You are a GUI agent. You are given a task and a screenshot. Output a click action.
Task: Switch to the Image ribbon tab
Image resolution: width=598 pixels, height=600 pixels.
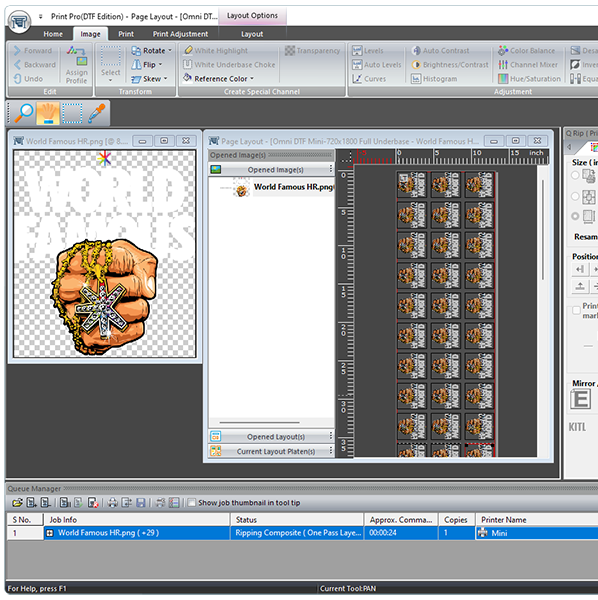click(x=90, y=34)
